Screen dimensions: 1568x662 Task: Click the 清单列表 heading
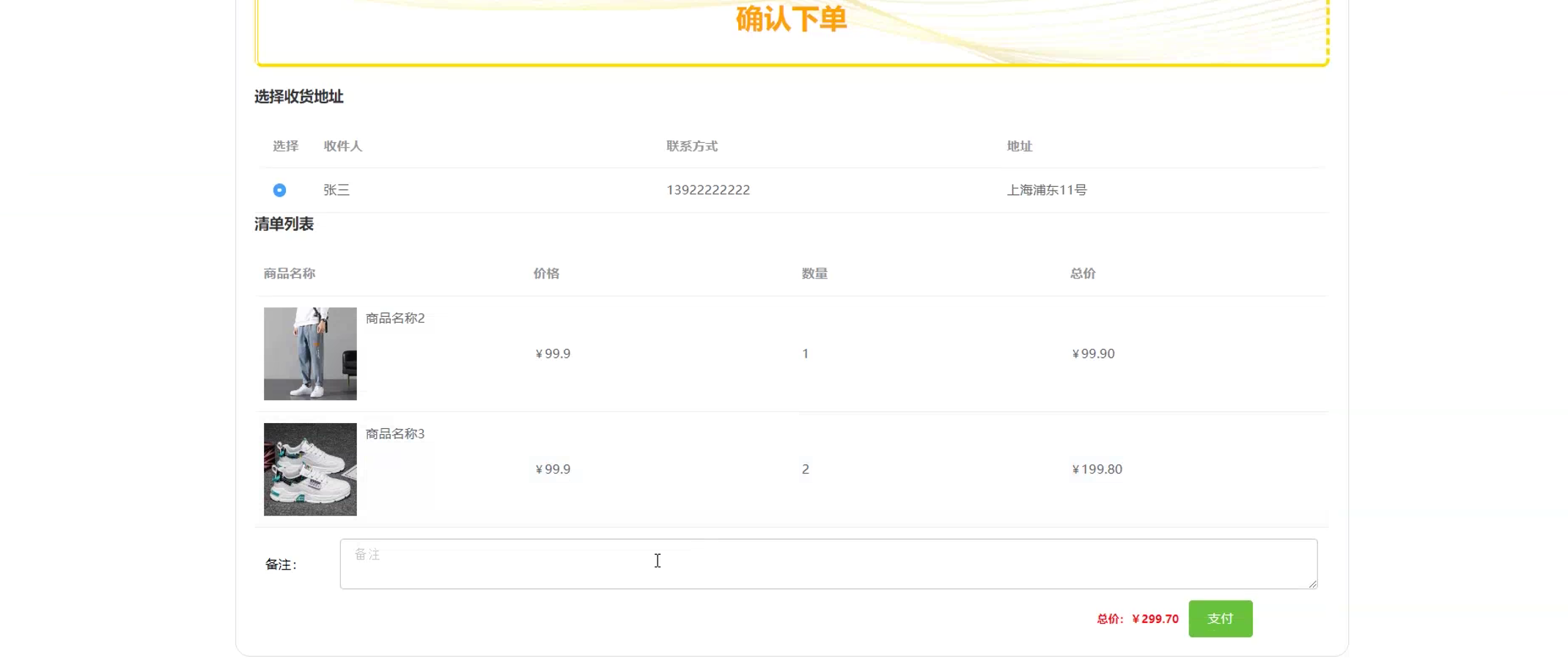284,224
